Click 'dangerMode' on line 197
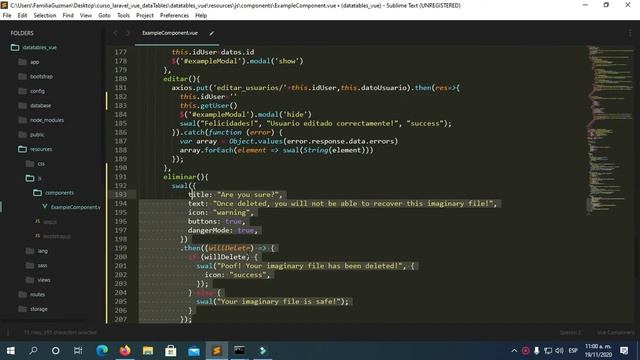 (x=208, y=230)
